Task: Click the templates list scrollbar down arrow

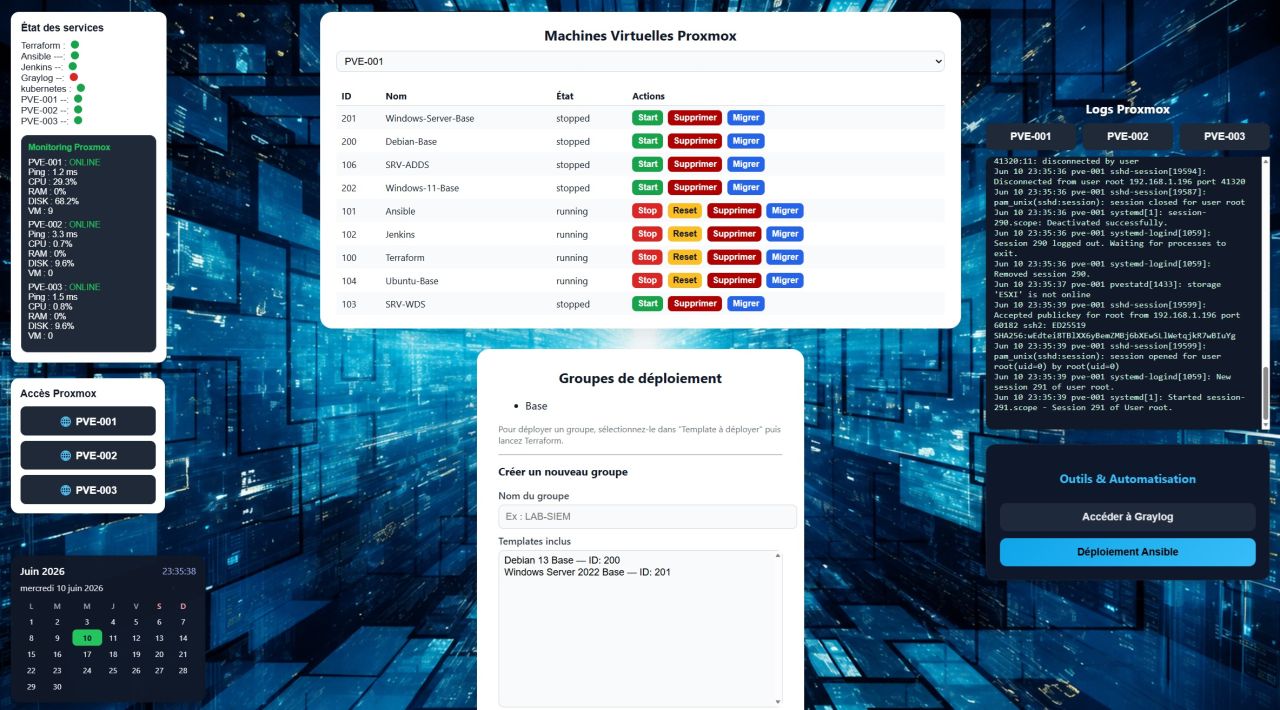Action: pyautogui.click(x=777, y=702)
